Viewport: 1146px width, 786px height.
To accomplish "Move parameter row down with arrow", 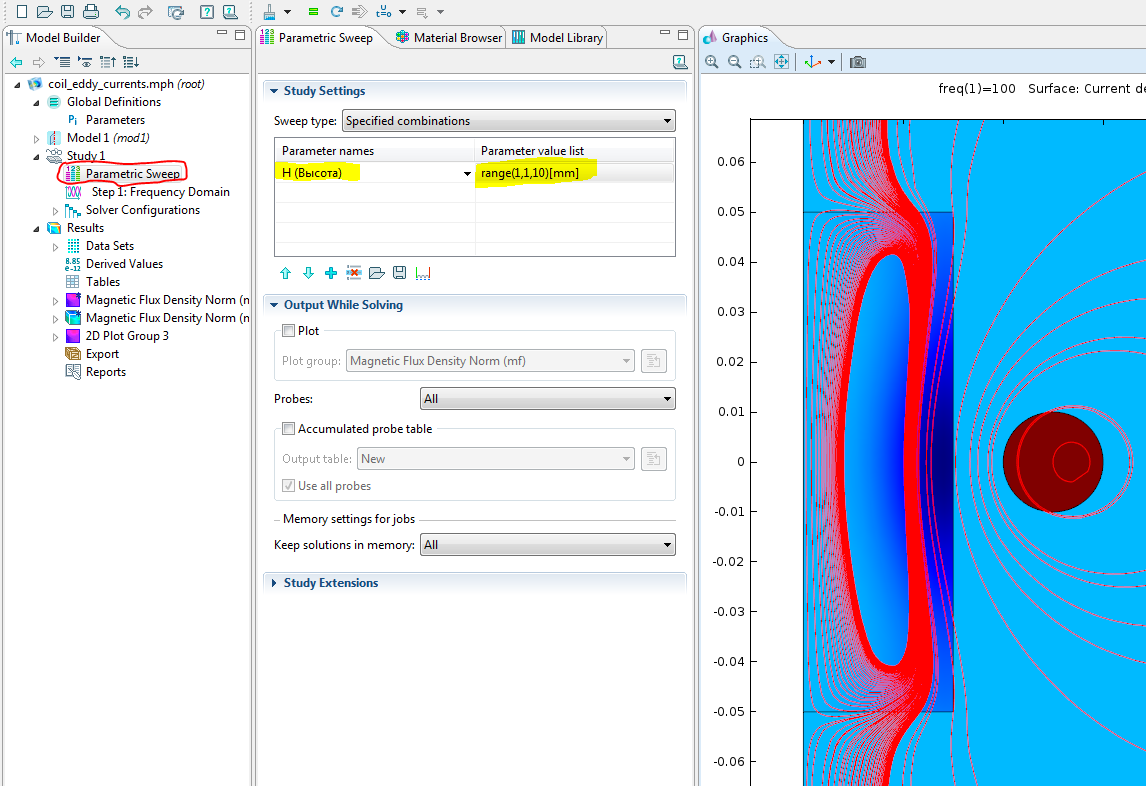I will [x=308, y=273].
